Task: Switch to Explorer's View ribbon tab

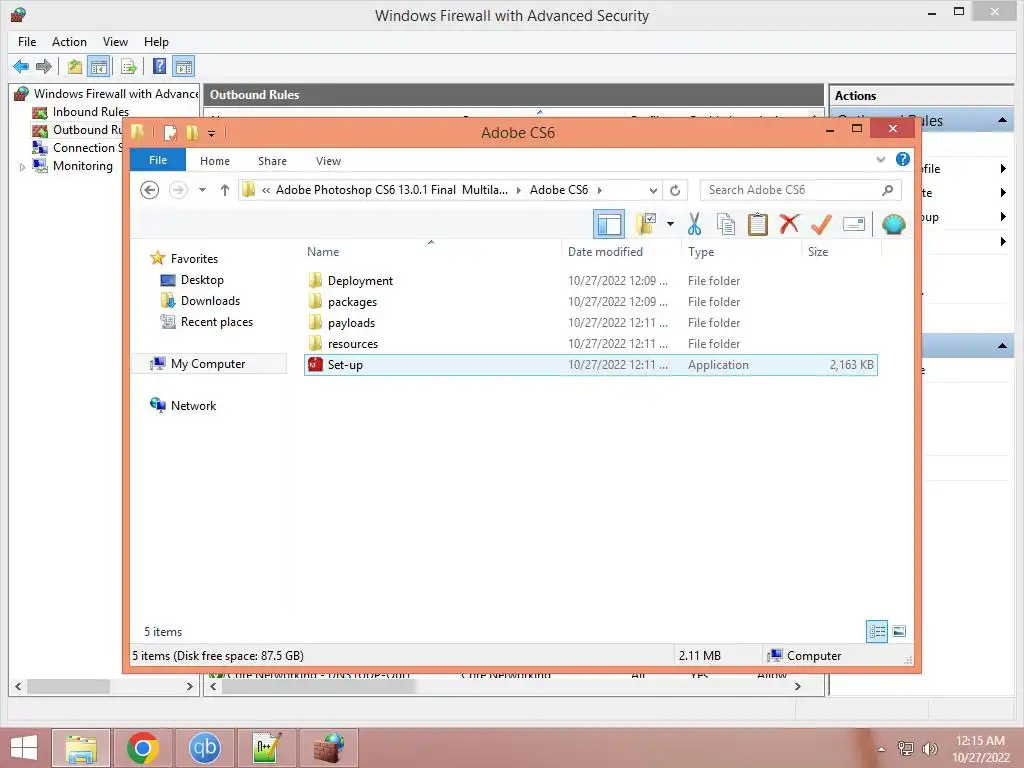Action: (328, 161)
